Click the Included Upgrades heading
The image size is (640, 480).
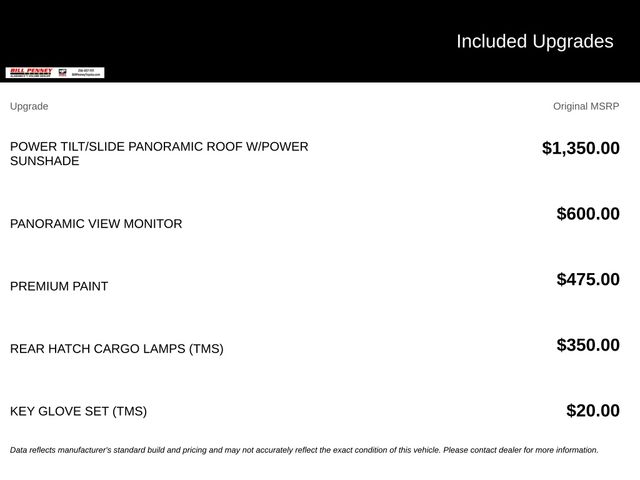535,41
